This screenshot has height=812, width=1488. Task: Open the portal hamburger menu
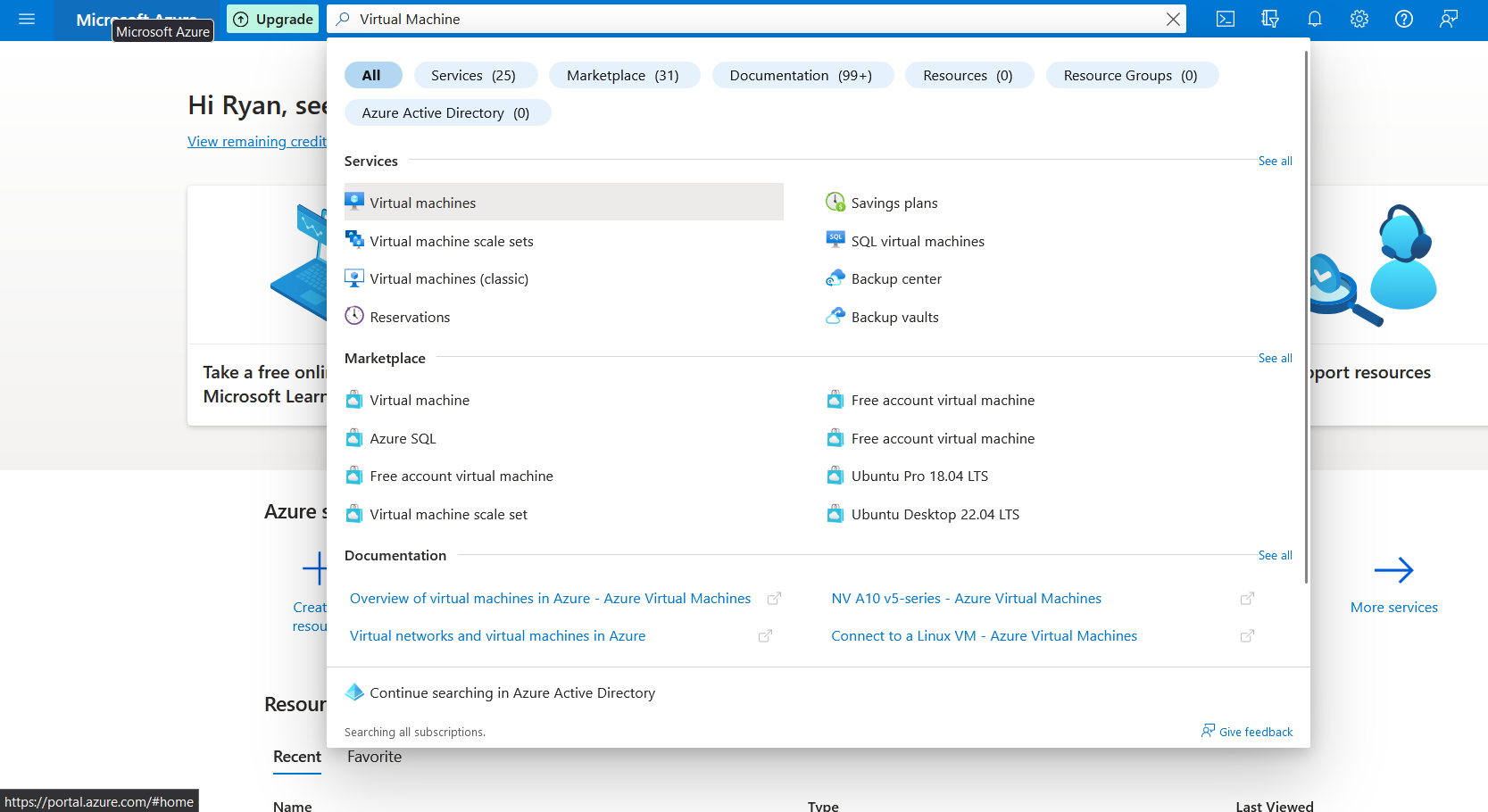(27, 19)
